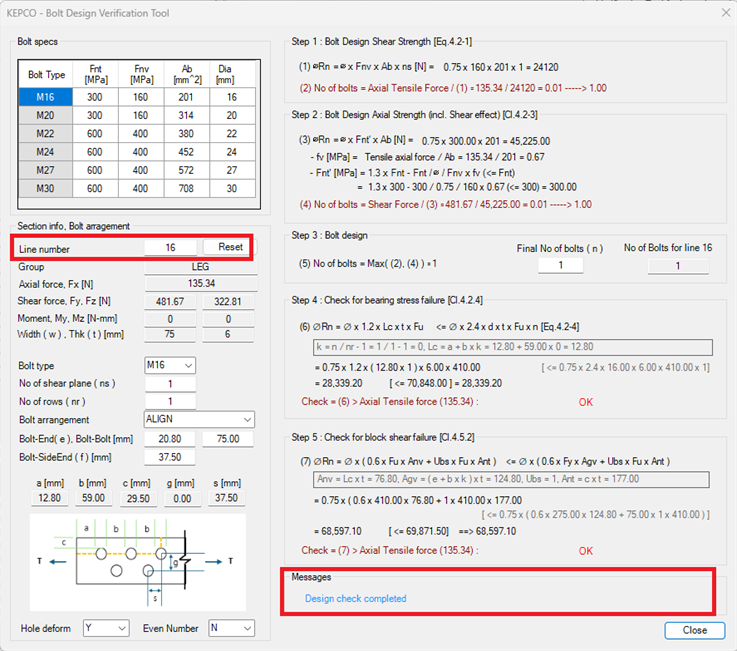Click the Design check completed message
737x651 pixels.
click(355, 599)
